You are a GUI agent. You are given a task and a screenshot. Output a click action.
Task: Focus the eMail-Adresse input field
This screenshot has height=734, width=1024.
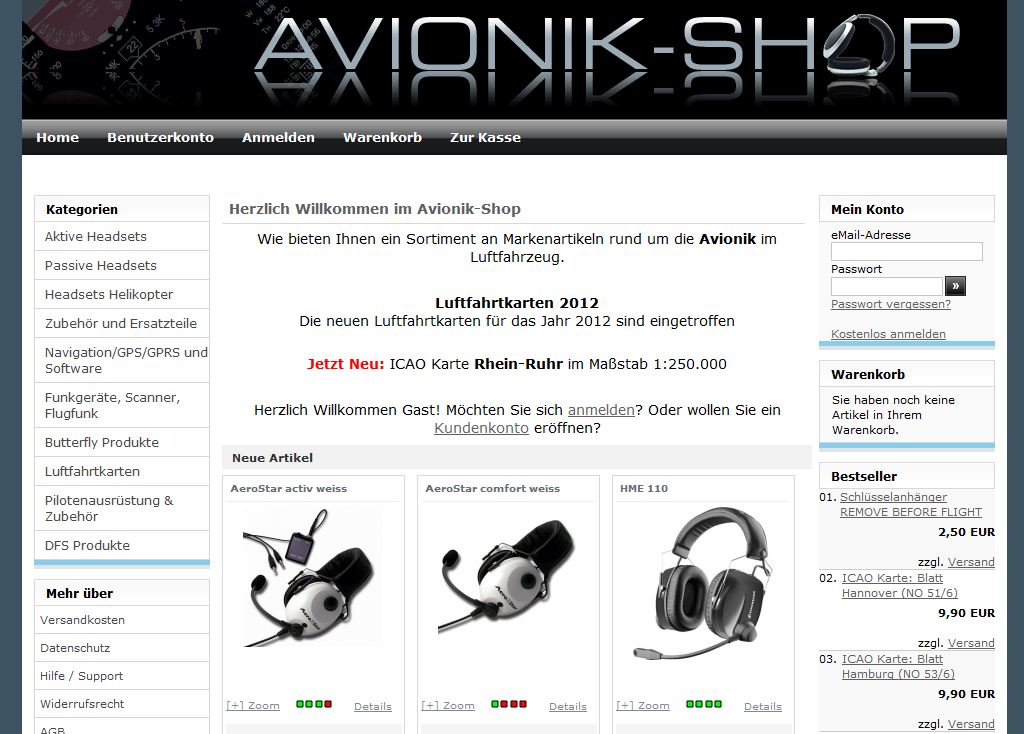(x=906, y=251)
